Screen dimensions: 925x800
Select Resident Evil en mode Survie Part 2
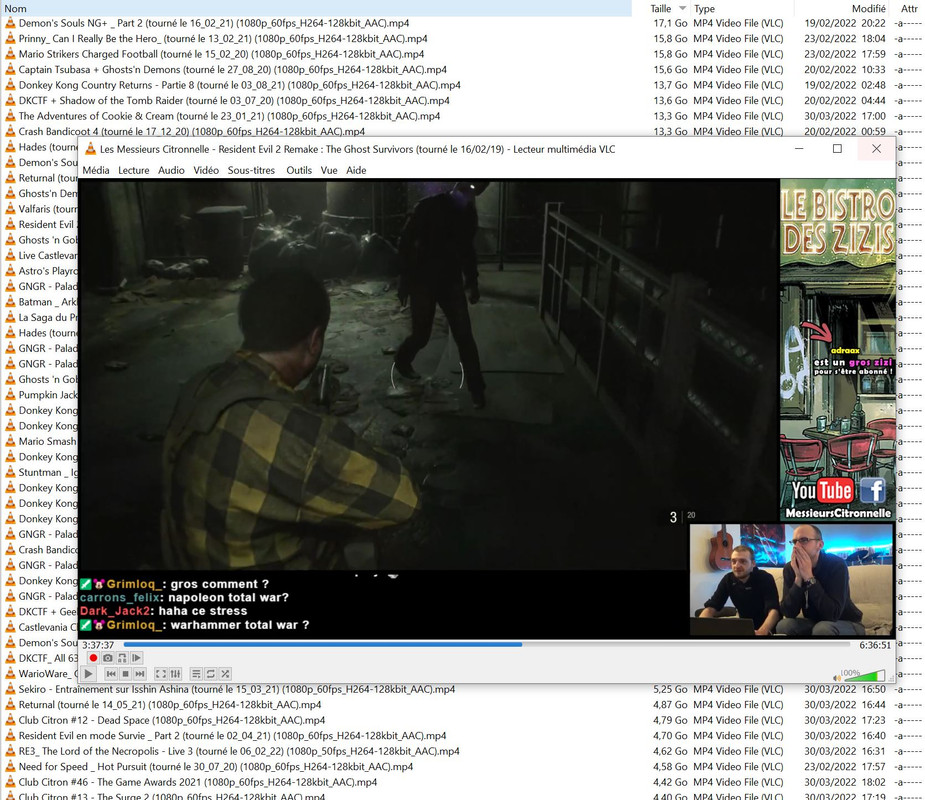click(232, 736)
